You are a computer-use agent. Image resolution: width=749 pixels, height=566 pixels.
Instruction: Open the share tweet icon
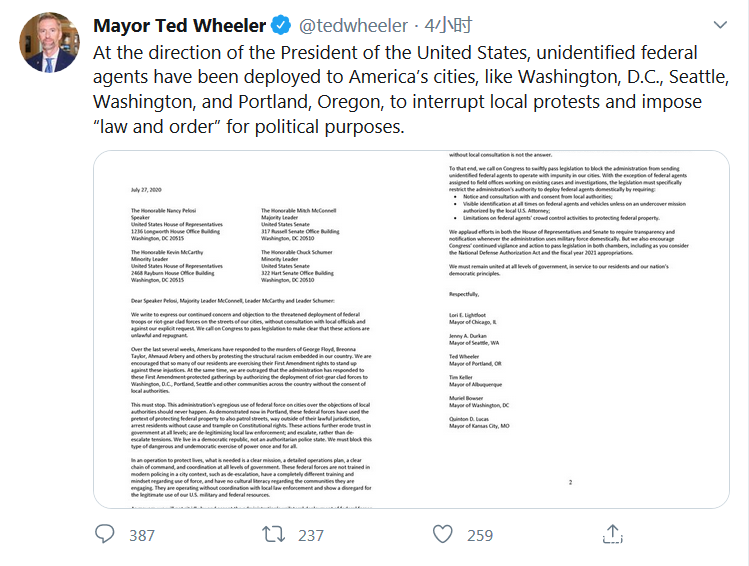(x=612, y=535)
